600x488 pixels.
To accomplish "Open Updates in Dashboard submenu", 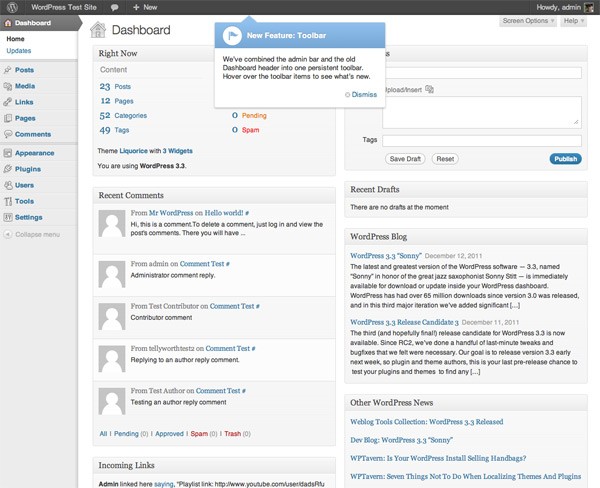I will pyautogui.click(x=19, y=51).
